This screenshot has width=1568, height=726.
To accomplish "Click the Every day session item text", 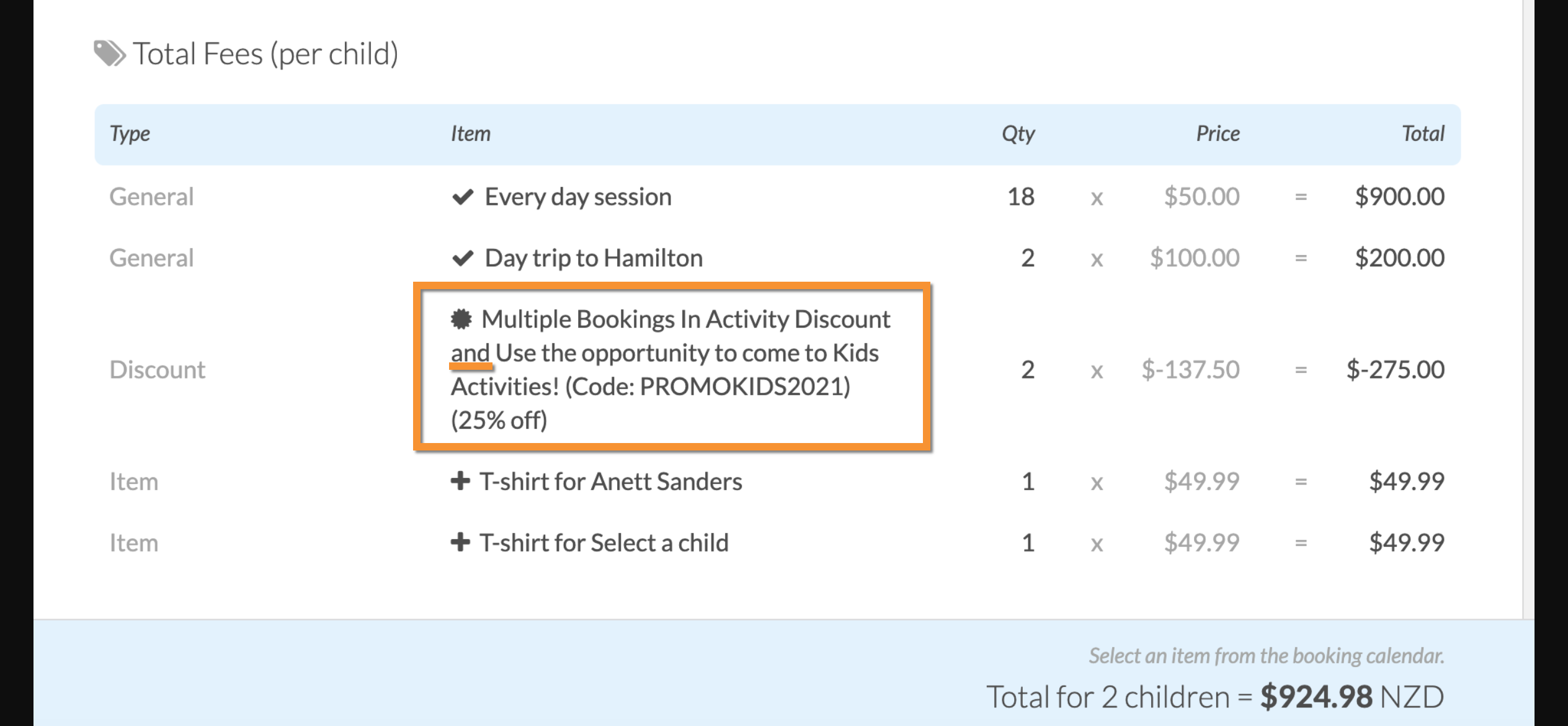I will 578,197.
